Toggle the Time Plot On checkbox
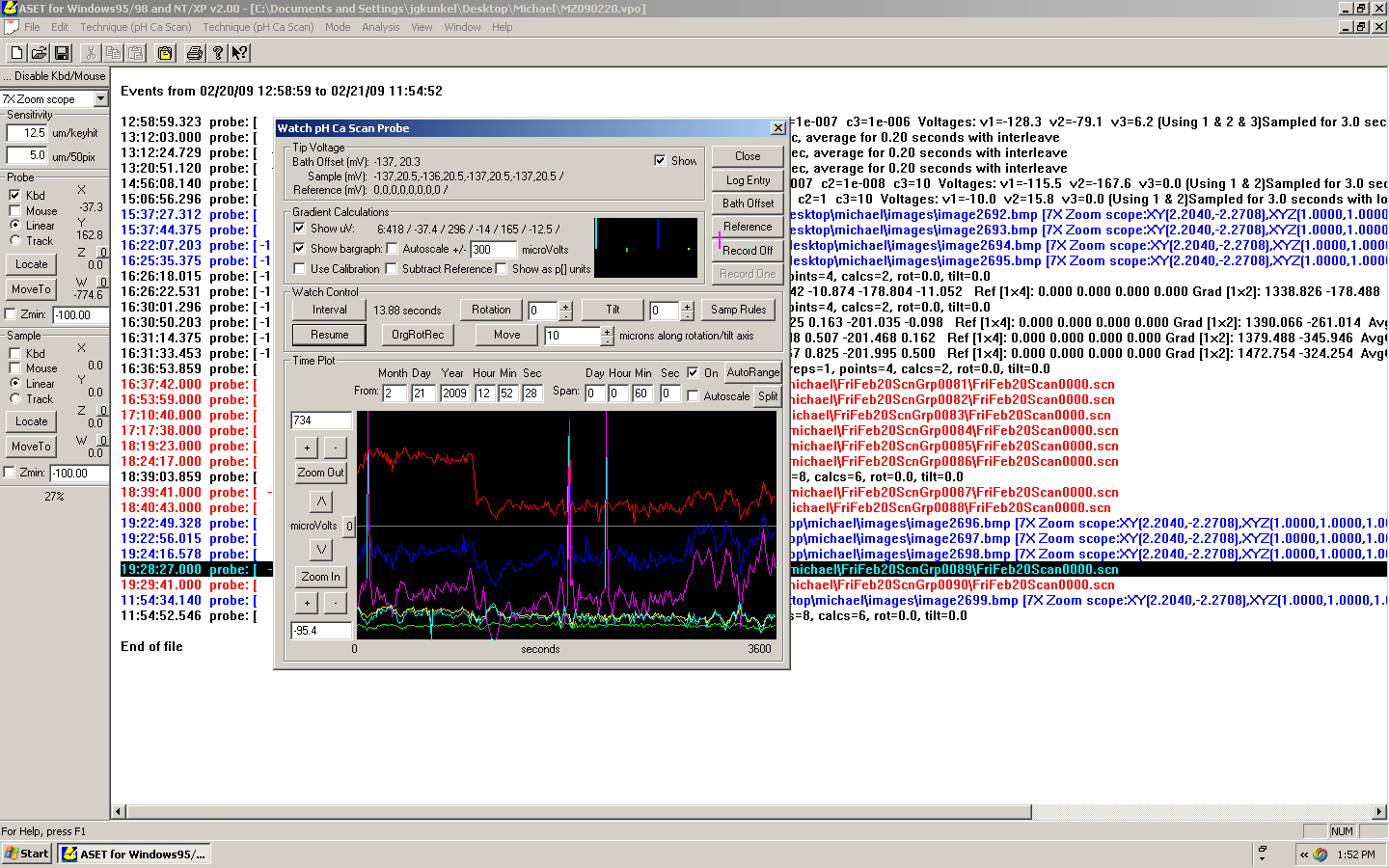Viewport: 1389px width, 868px height. click(693, 372)
